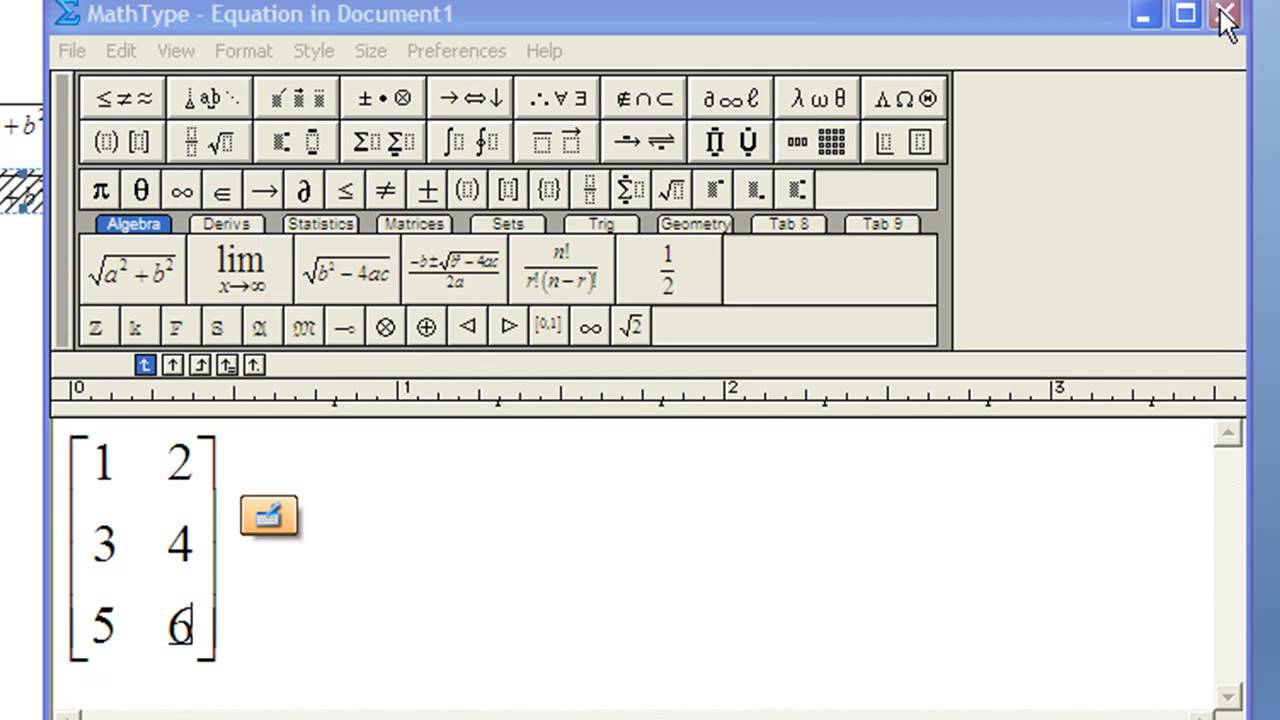Insert square root template in small bar
The width and height of the screenshot is (1280, 720).
pos(672,190)
